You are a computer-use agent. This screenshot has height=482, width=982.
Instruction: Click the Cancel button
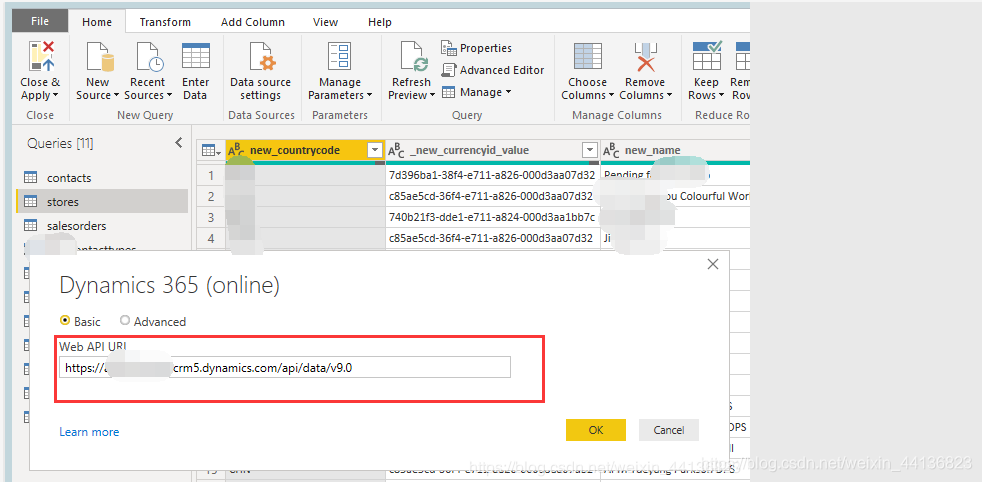pos(668,430)
